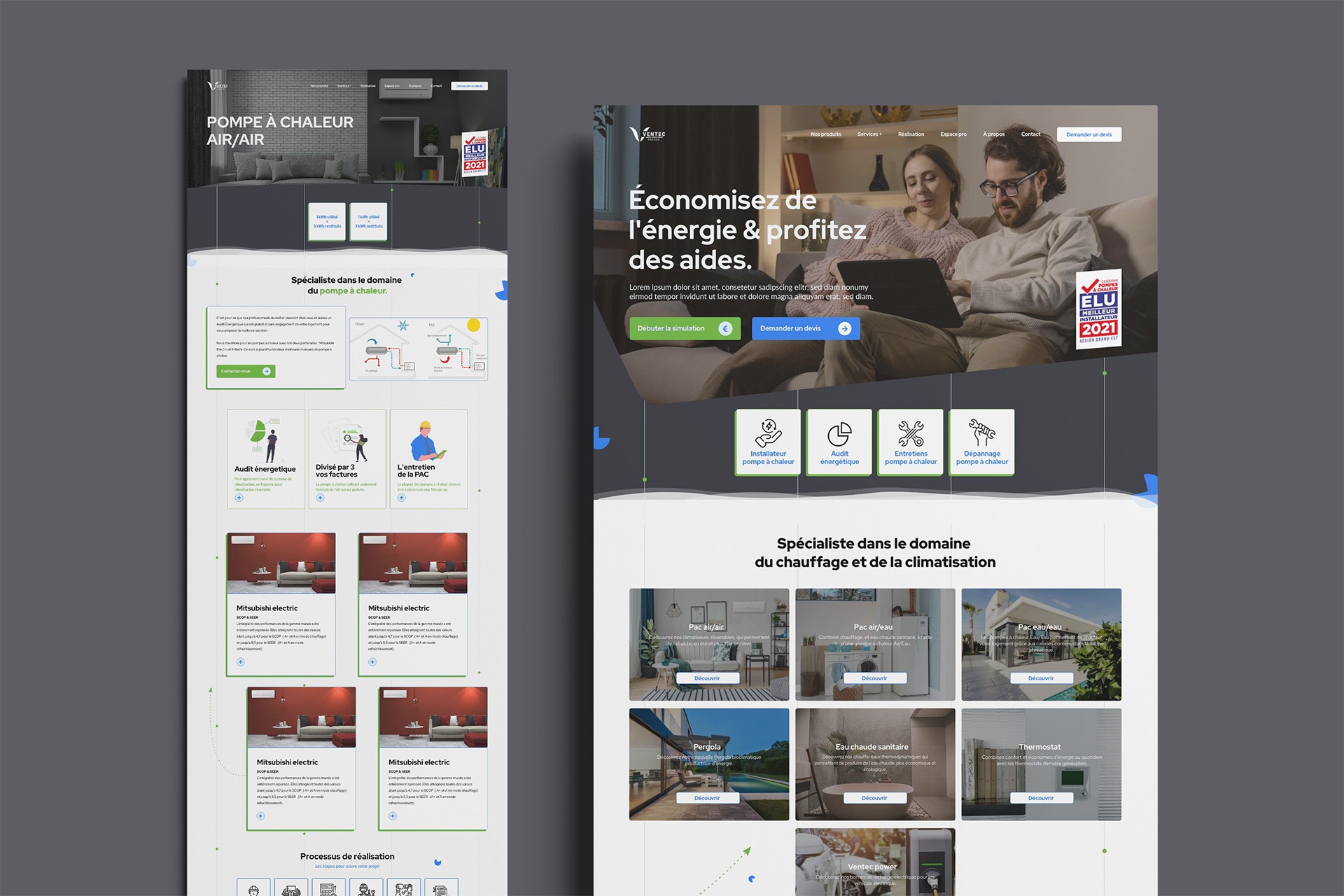This screenshot has height=896, width=1344.
Task: Click top-left Mitsubishi electric product image
Action: tap(281, 563)
